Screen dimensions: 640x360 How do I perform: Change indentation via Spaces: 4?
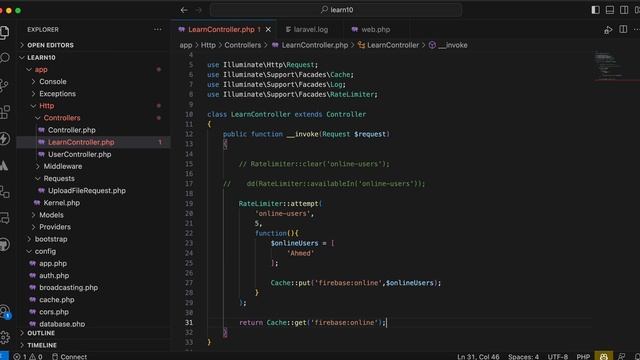click(523, 356)
